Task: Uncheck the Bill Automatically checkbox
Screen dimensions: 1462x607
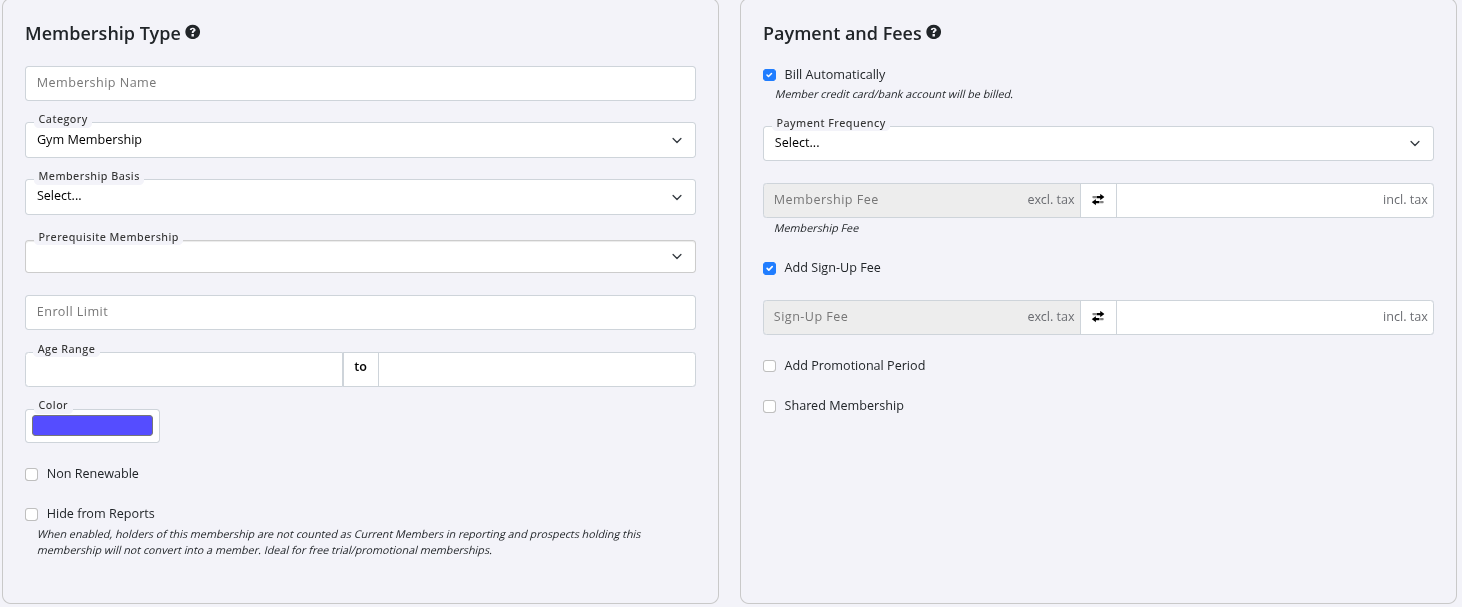Action: pos(769,75)
